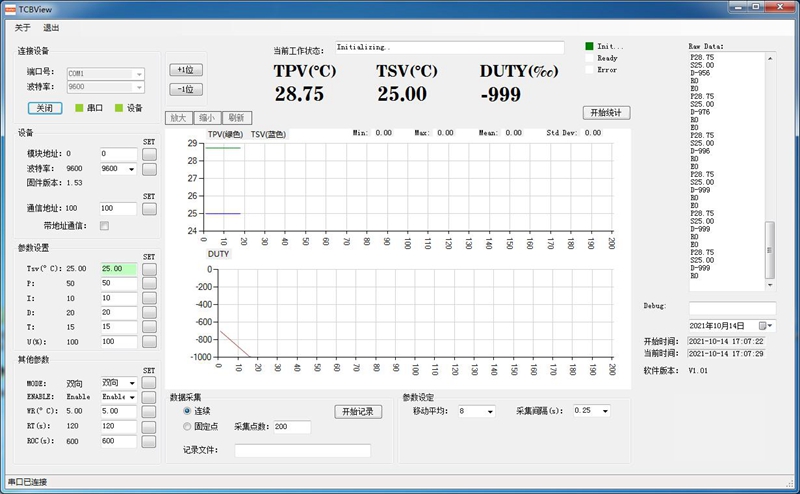Click the 开始记录 button
The width and height of the screenshot is (800, 494).
(x=357, y=412)
